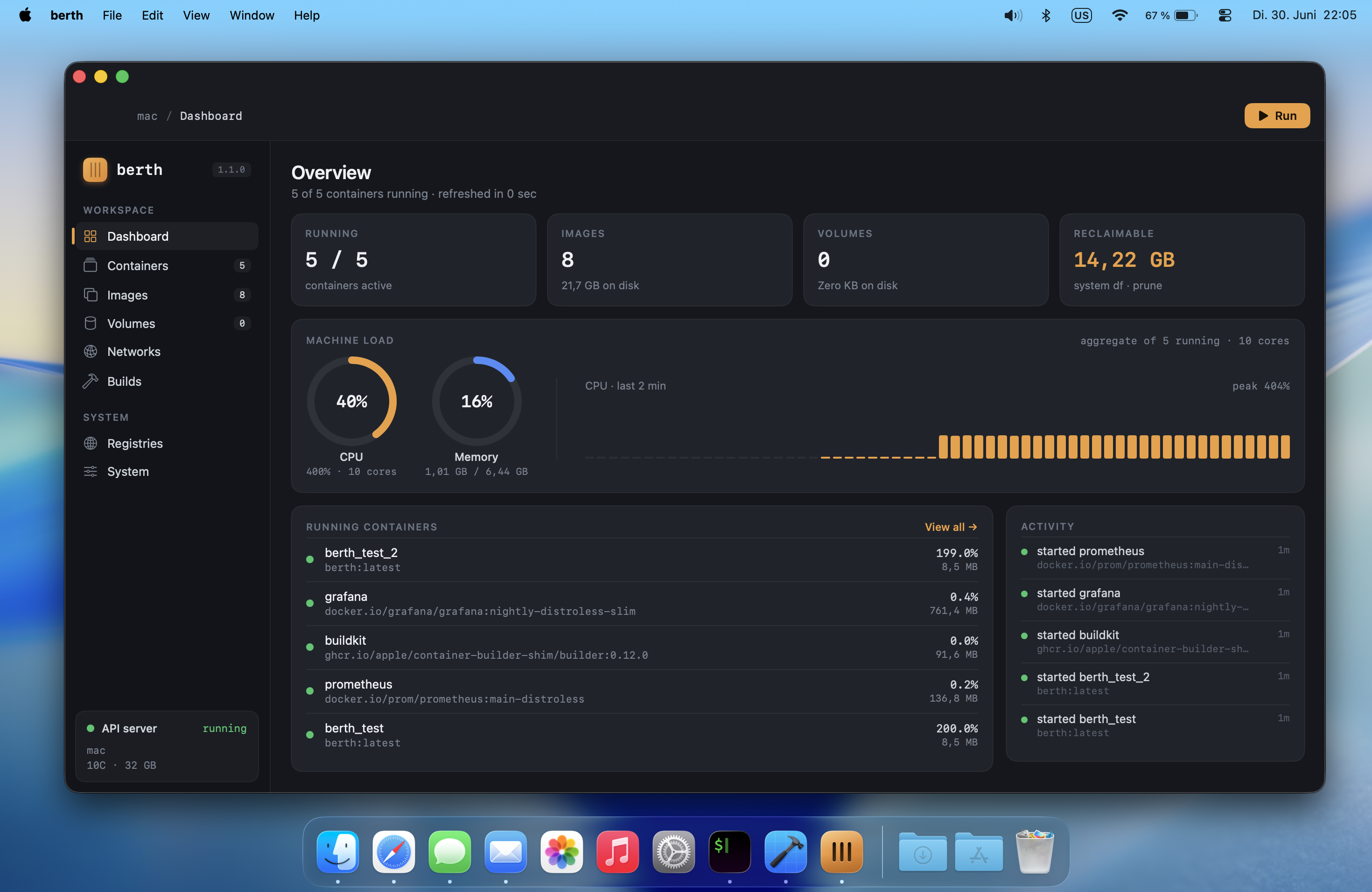The image size is (1372, 892).
Task: Open the View menu
Action: click(196, 15)
